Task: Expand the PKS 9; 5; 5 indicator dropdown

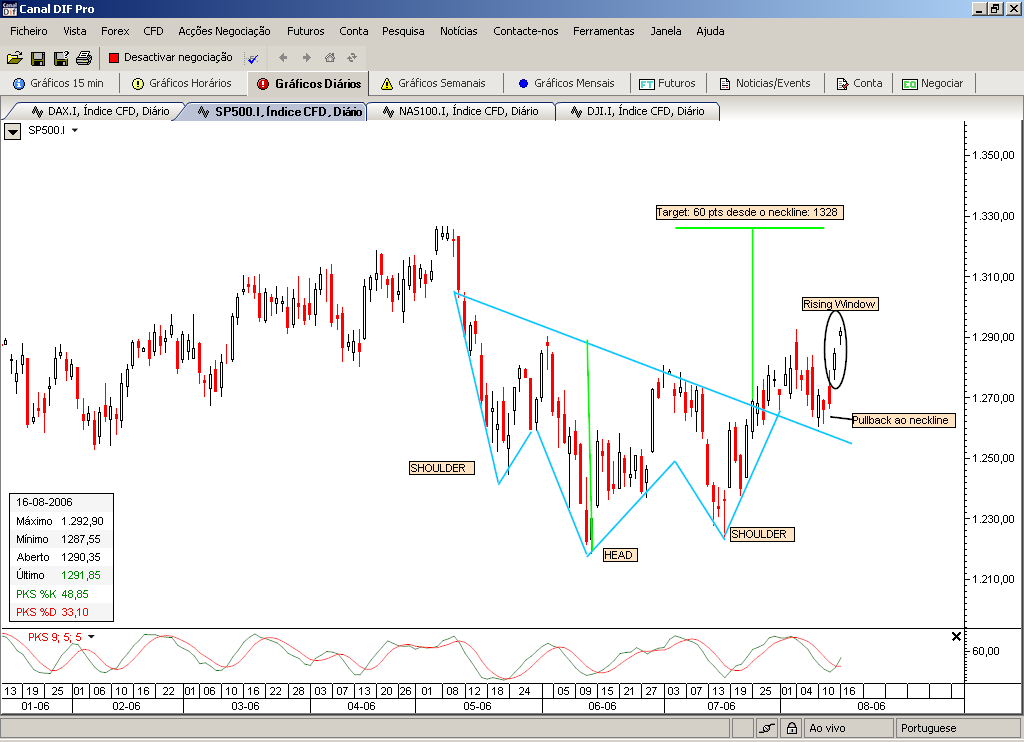Action: (92, 637)
